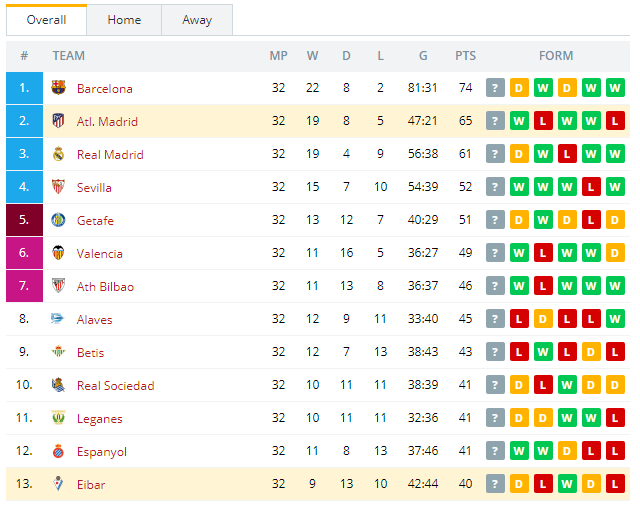This screenshot has width=640, height=506.
Task: Click the Eibar club crest icon
Action: coord(58,484)
